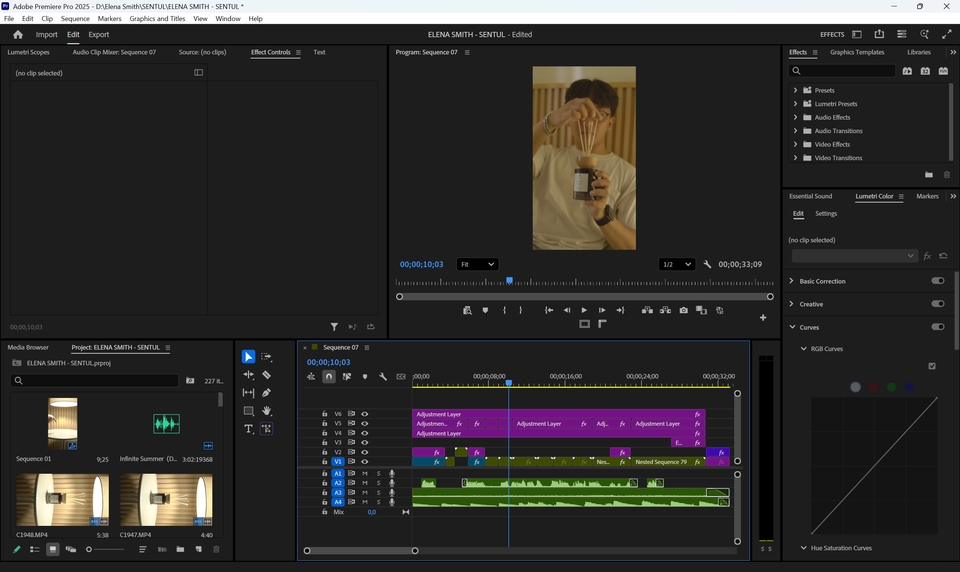Mute audio track A1
The width and height of the screenshot is (960, 572).
(364, 473)
